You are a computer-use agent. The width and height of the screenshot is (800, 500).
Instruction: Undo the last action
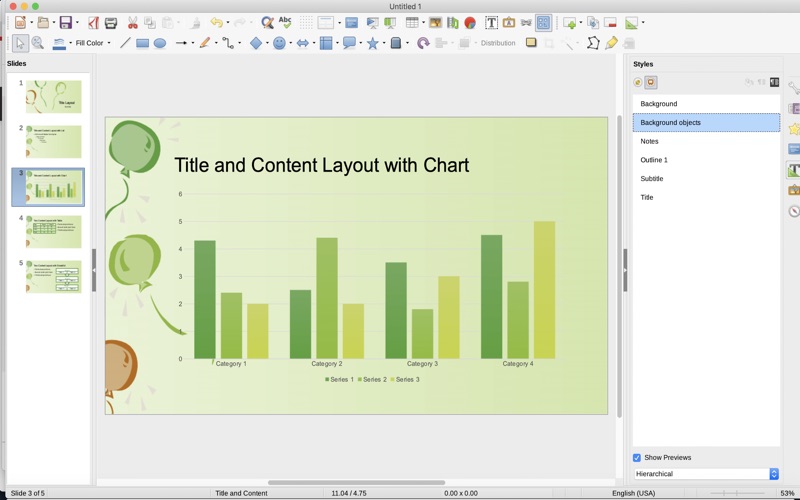[216, 22]
